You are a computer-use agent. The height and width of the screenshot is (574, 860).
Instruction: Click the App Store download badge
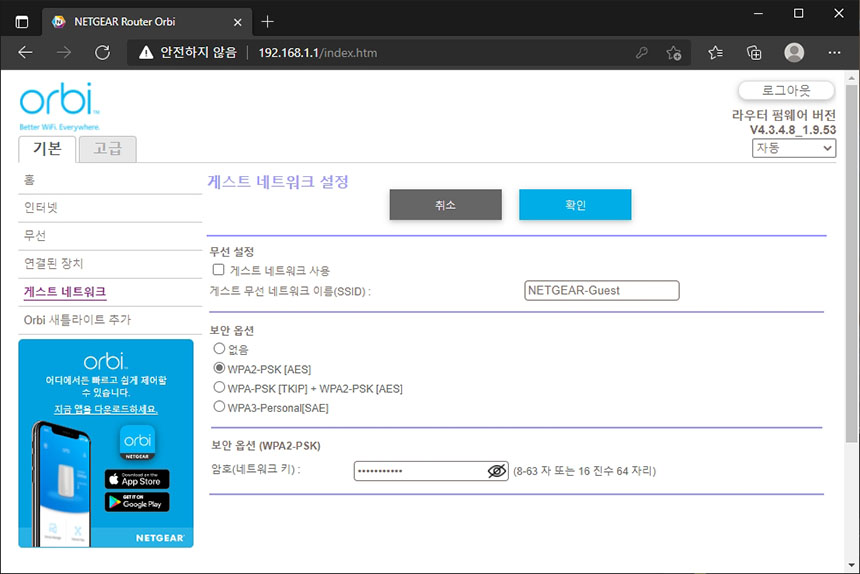(137, 479)
